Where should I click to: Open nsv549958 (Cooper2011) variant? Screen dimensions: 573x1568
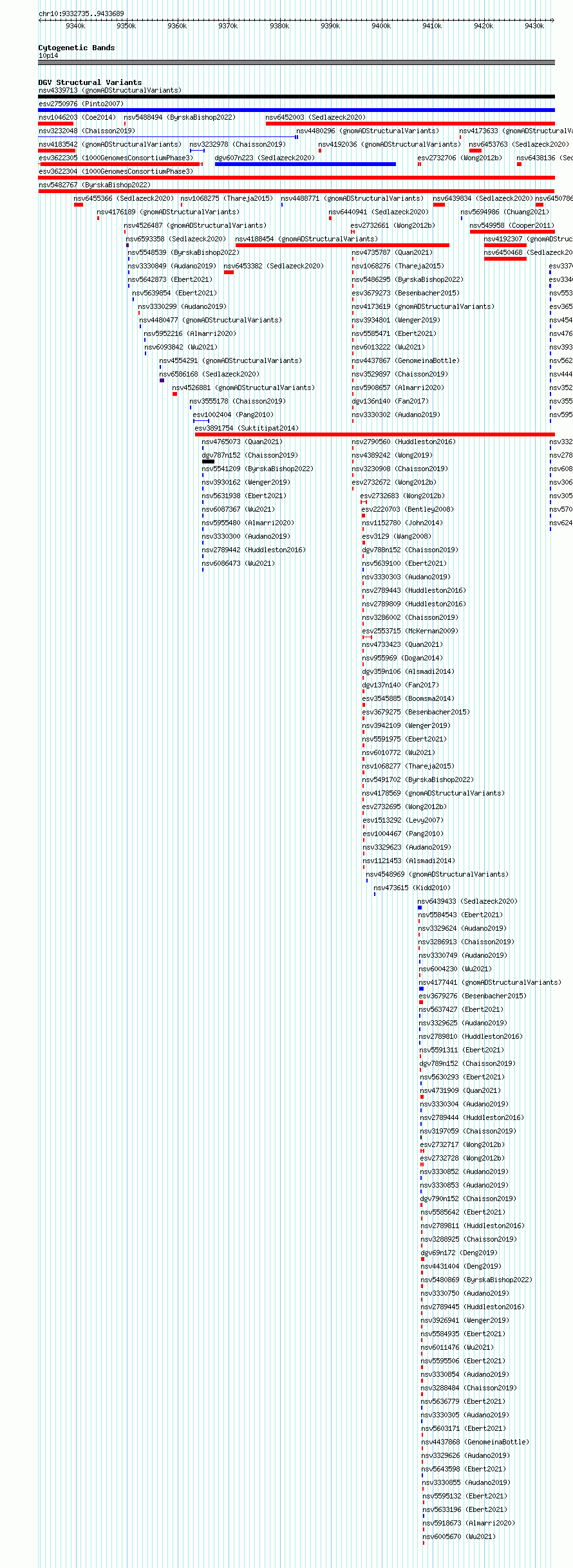[x=512, y=225]
